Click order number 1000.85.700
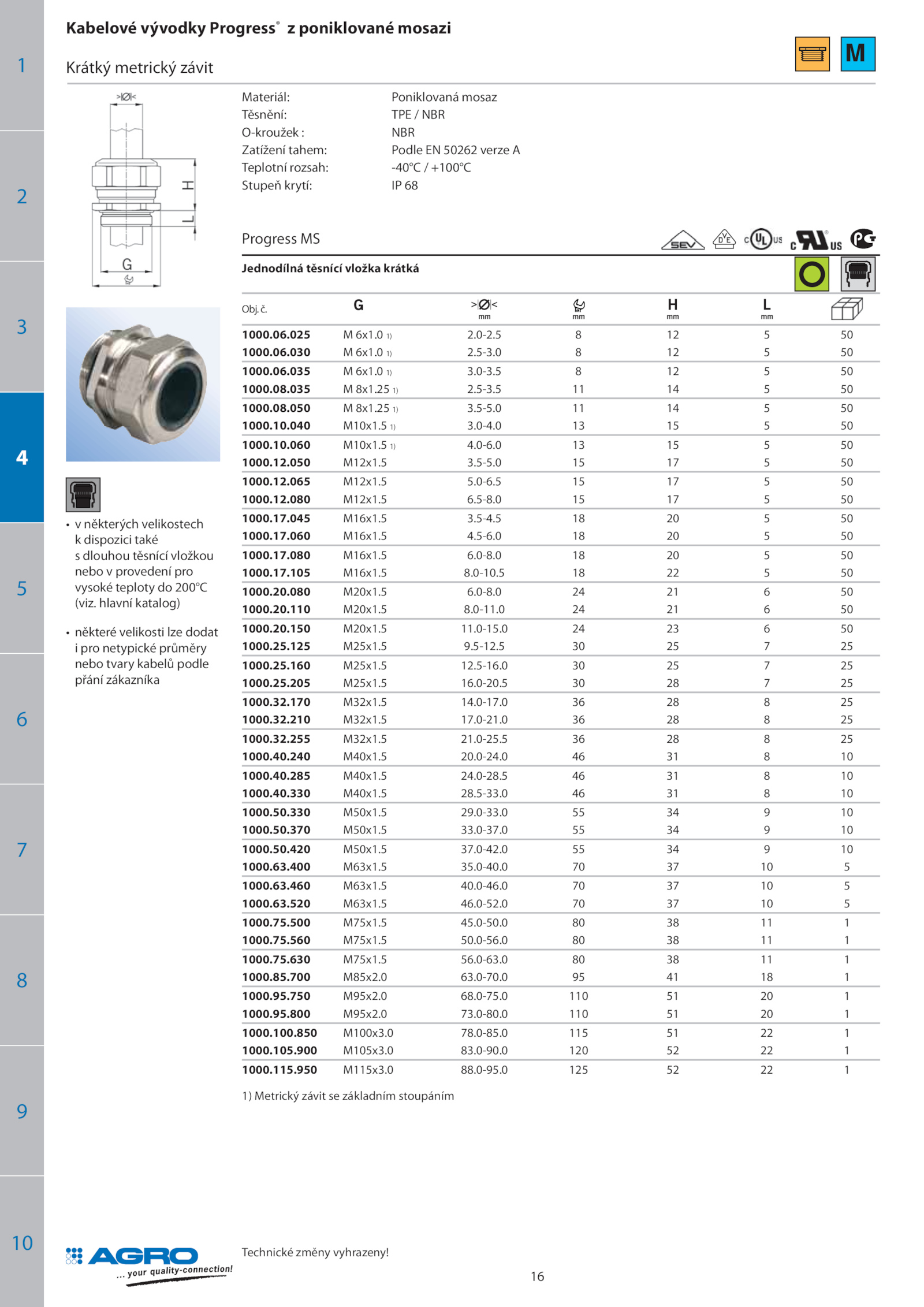 tap(276, 977)
